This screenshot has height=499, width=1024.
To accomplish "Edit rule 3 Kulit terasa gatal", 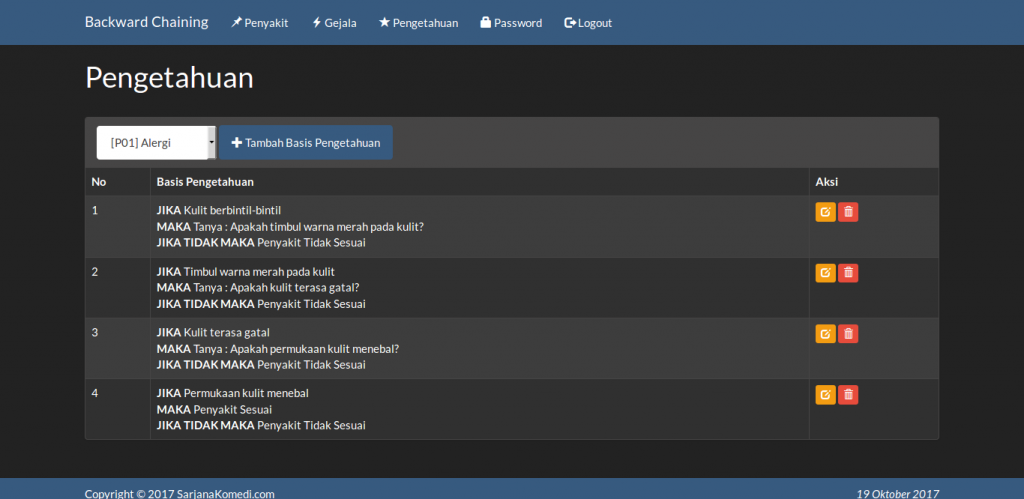I will [x=825, y=334].
